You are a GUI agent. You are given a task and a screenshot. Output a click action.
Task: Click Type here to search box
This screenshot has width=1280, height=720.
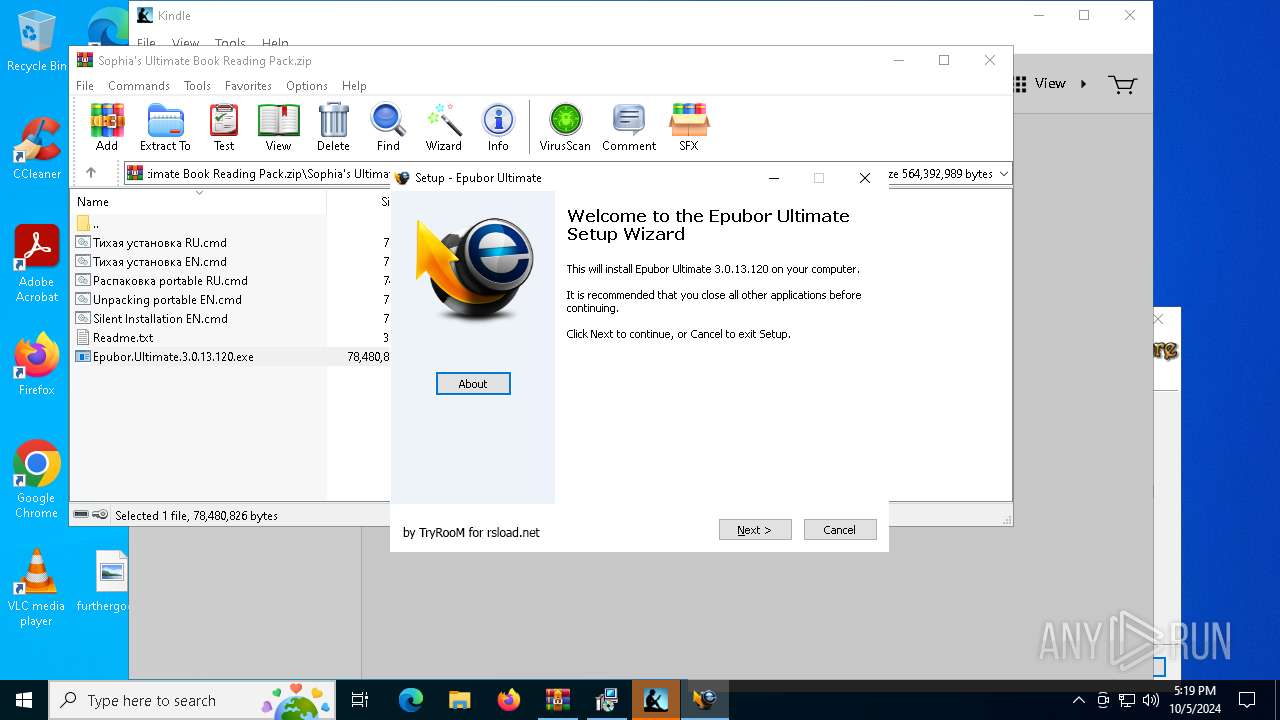coord(192,700)
